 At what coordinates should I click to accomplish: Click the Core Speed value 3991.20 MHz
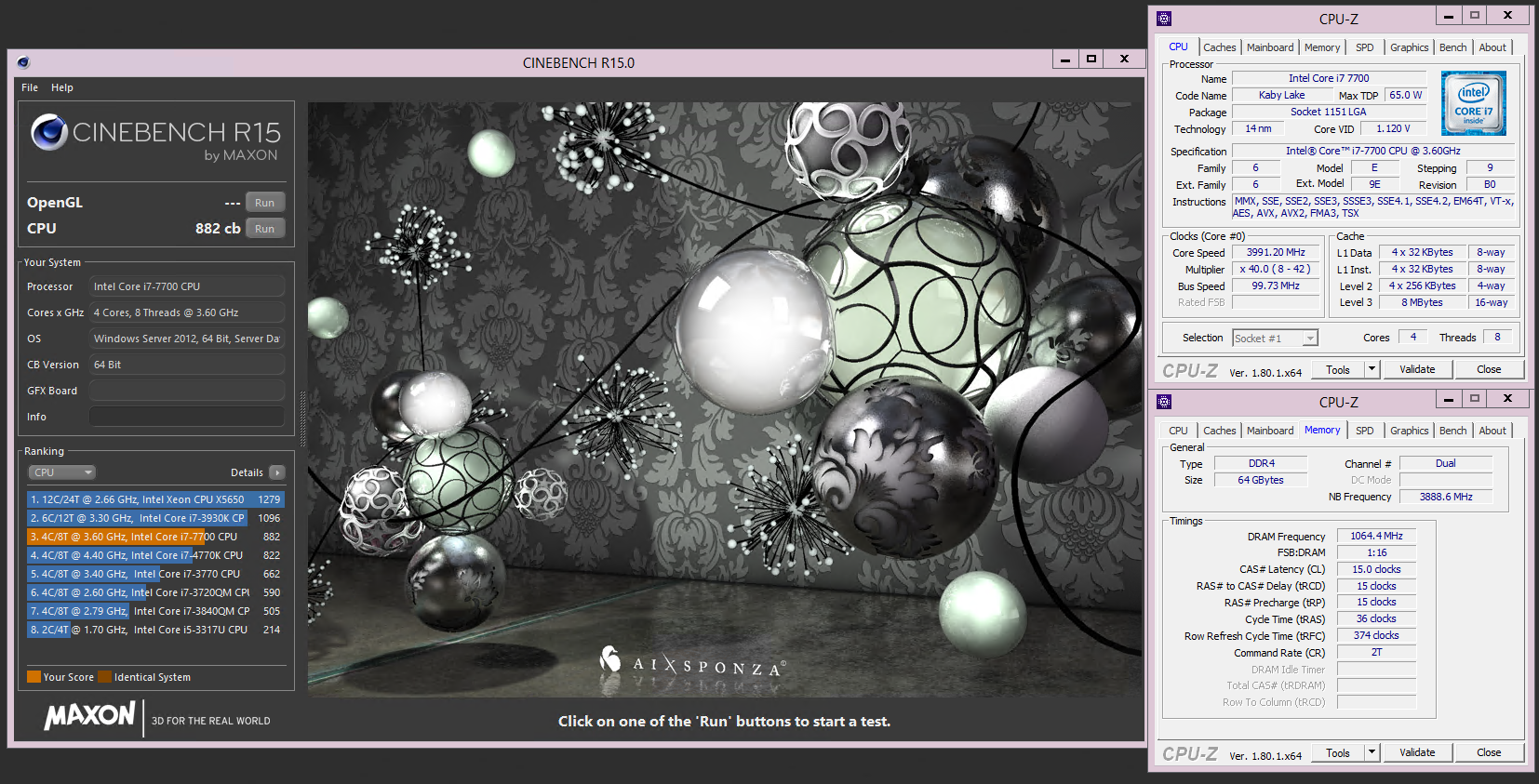[1276, 252]
